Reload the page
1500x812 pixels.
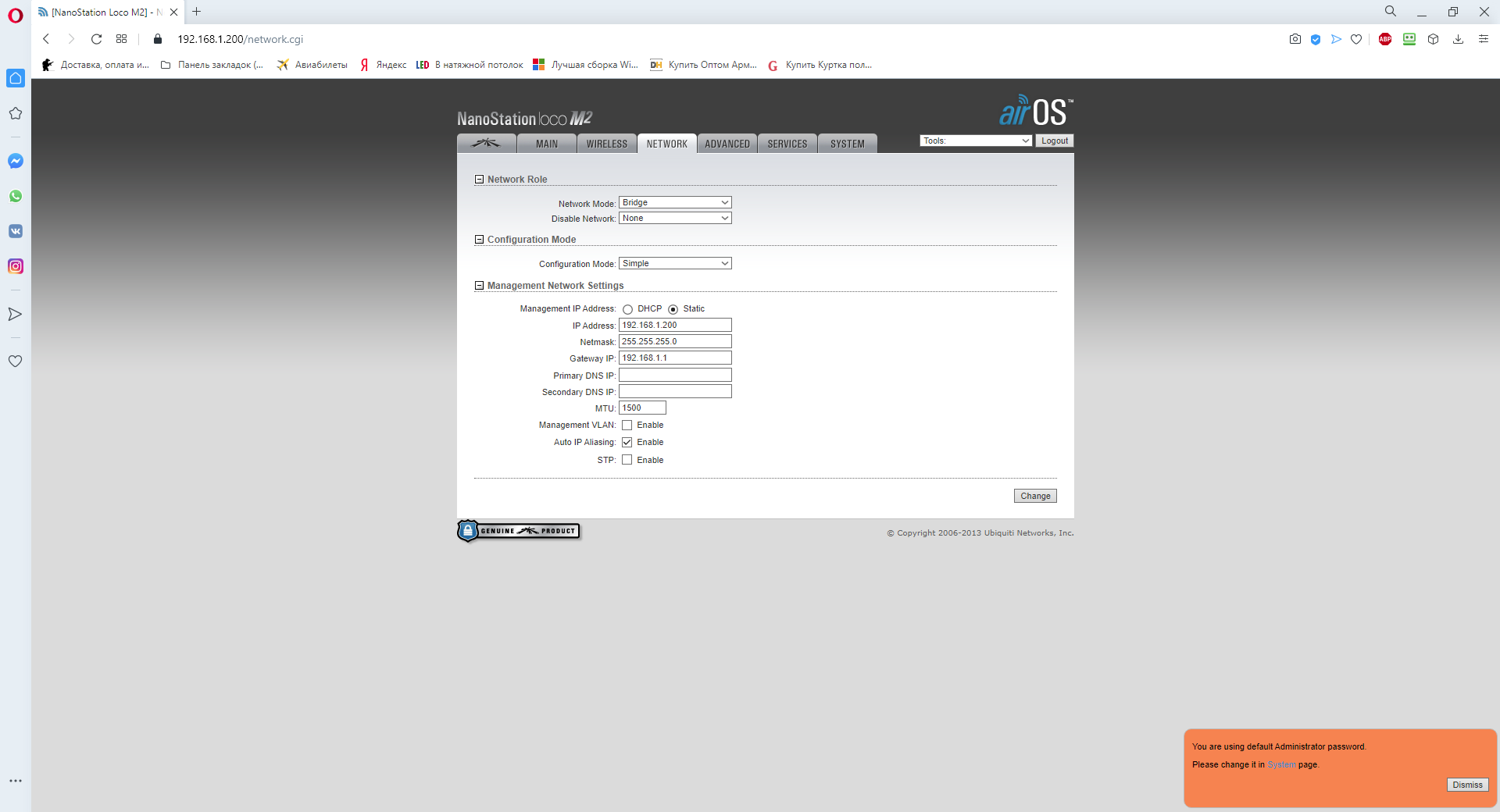pyautogui.click(x=96, y=39)
